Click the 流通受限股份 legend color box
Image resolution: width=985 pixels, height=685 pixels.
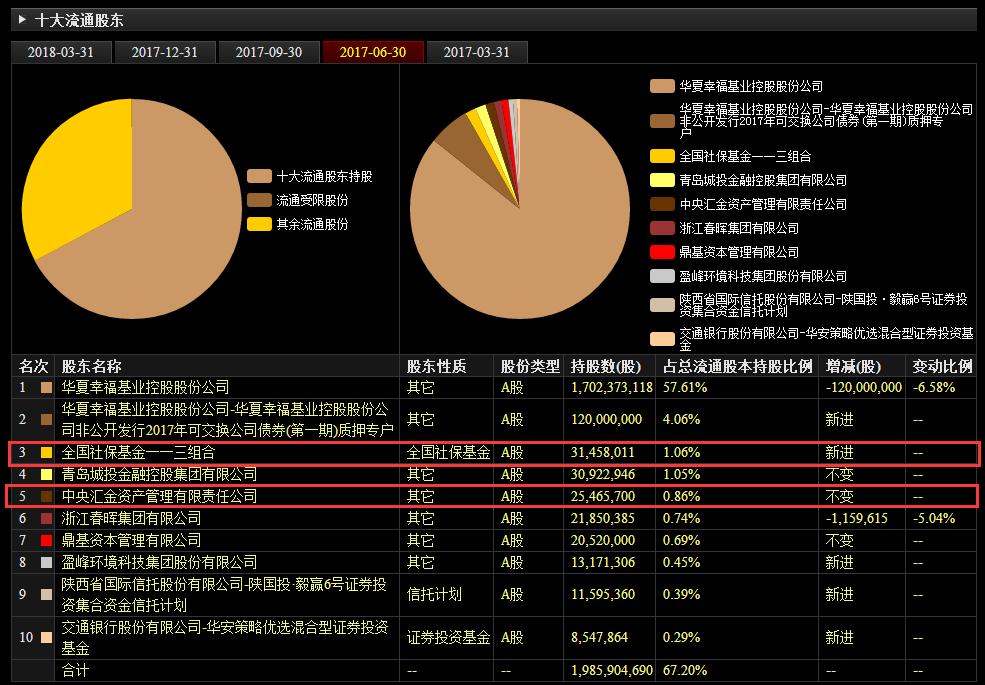pos(259,201)
